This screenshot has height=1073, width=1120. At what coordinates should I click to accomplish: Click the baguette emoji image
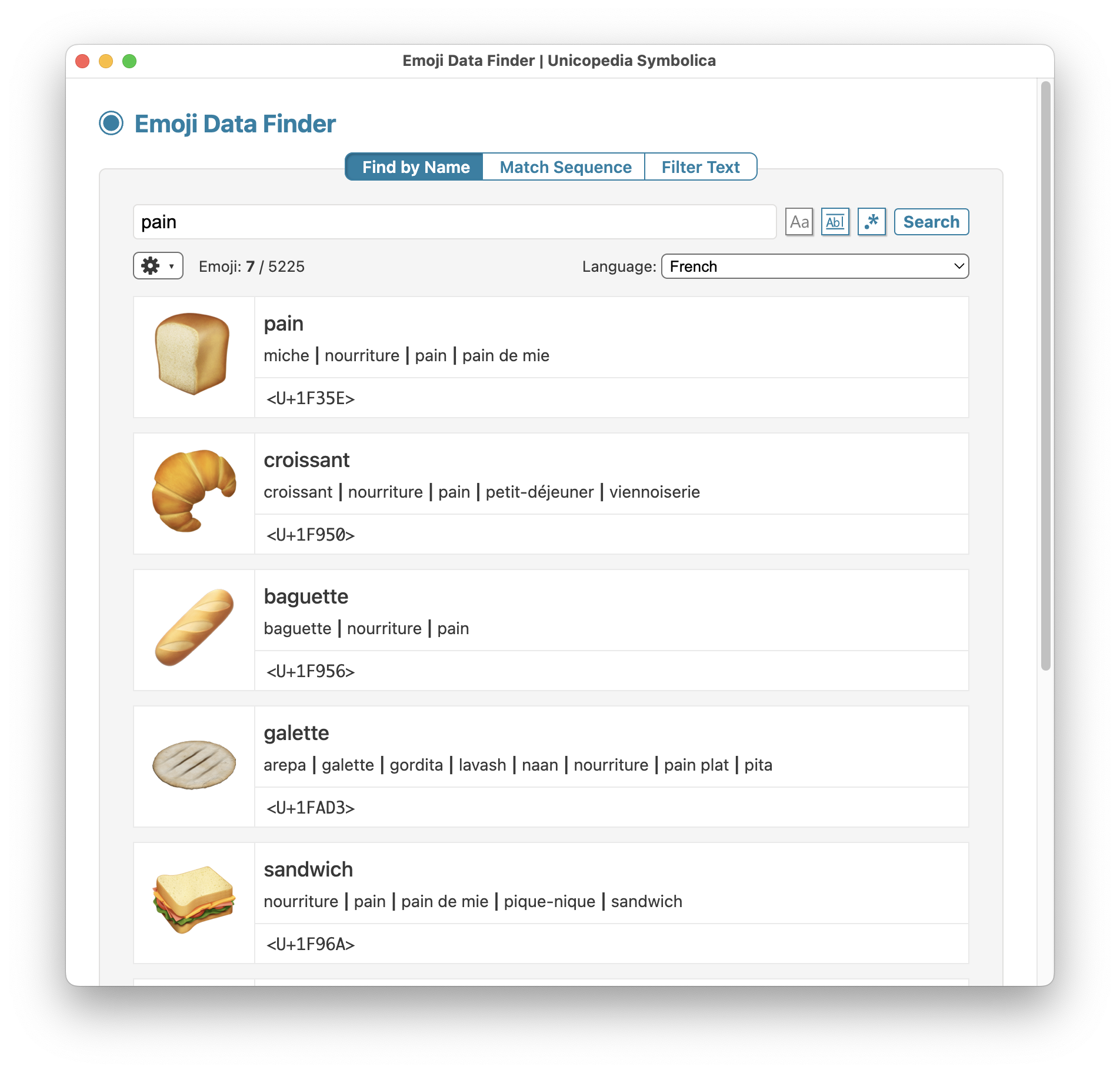[x=194, y=627]
